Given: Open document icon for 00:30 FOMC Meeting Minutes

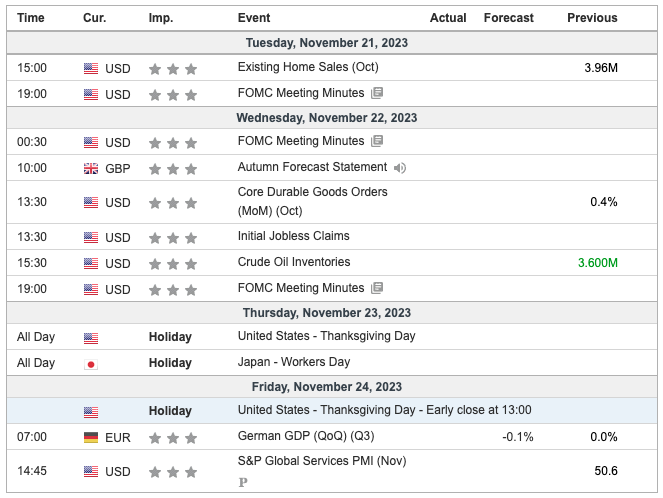Looking at the screenshot, I should [377, 141].
